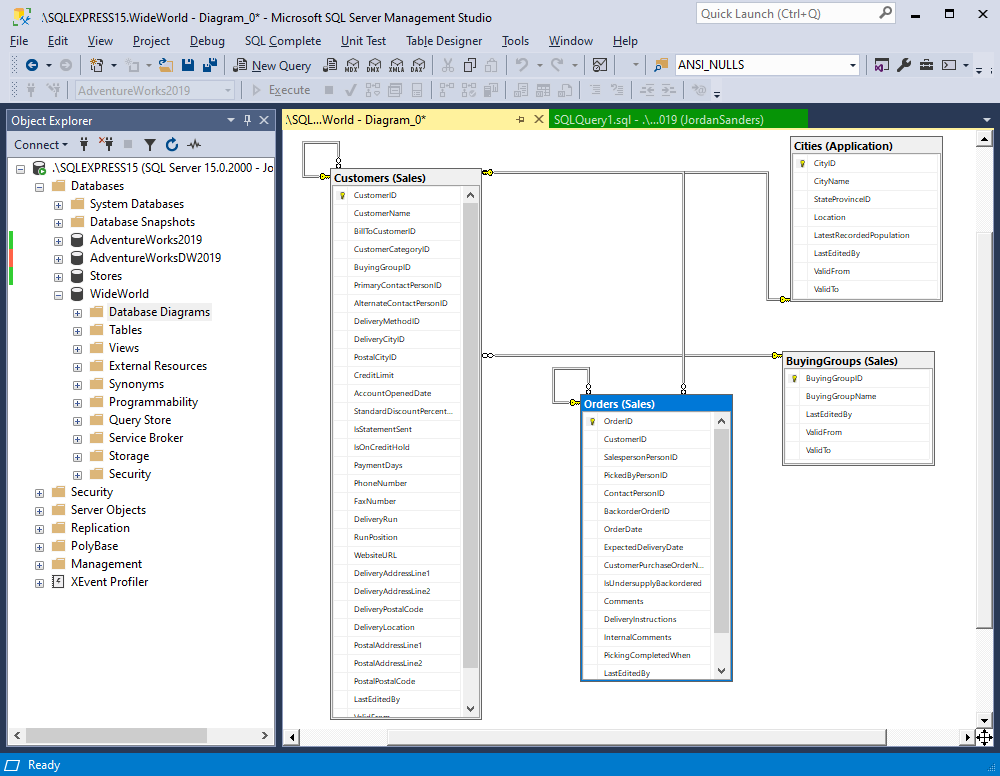Open the SQL Complete menu

click(x=283, y=41)
